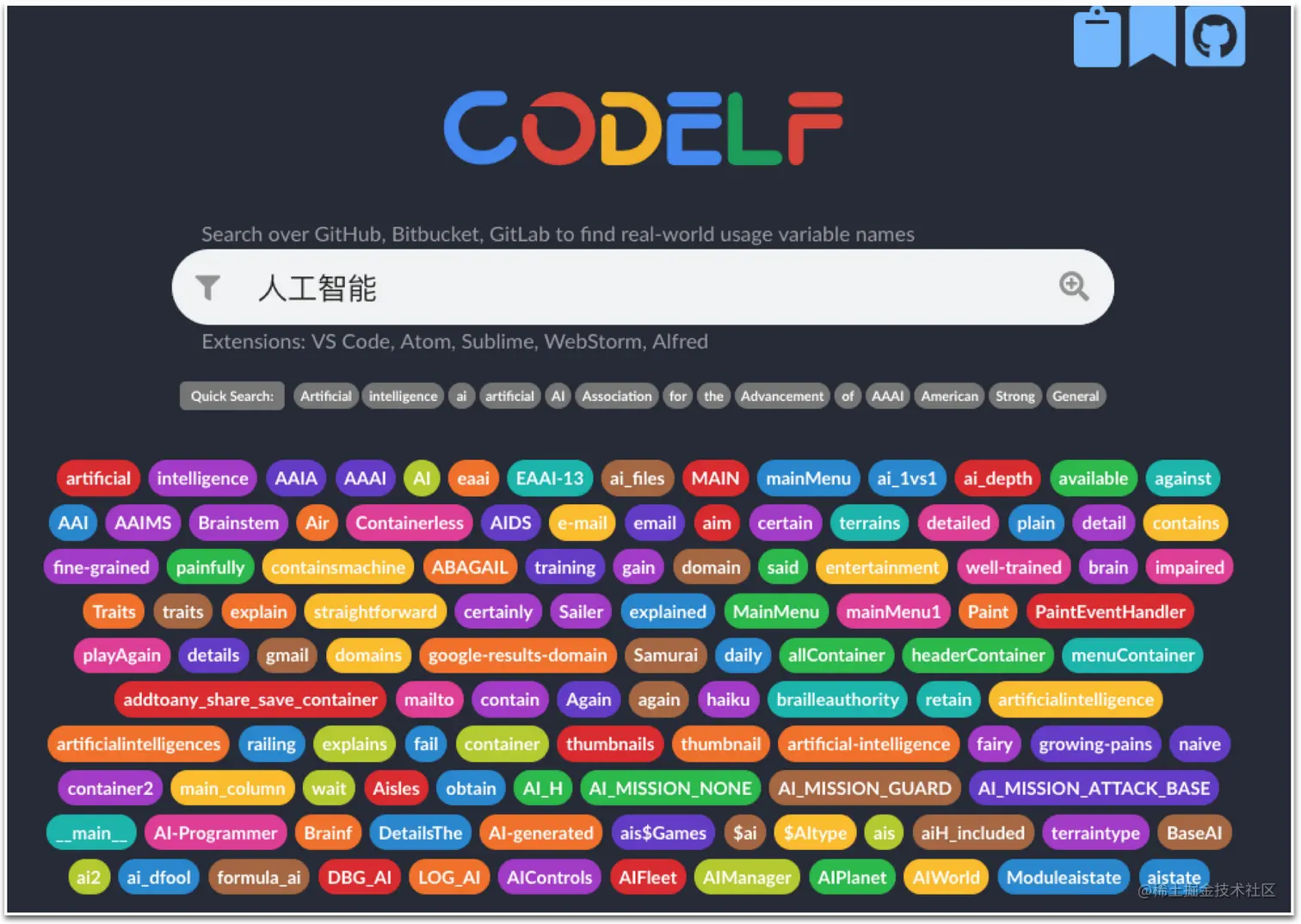Open the bookmark icon
Viewport: 1301px width, 924px height.
tap(1152, 36)
